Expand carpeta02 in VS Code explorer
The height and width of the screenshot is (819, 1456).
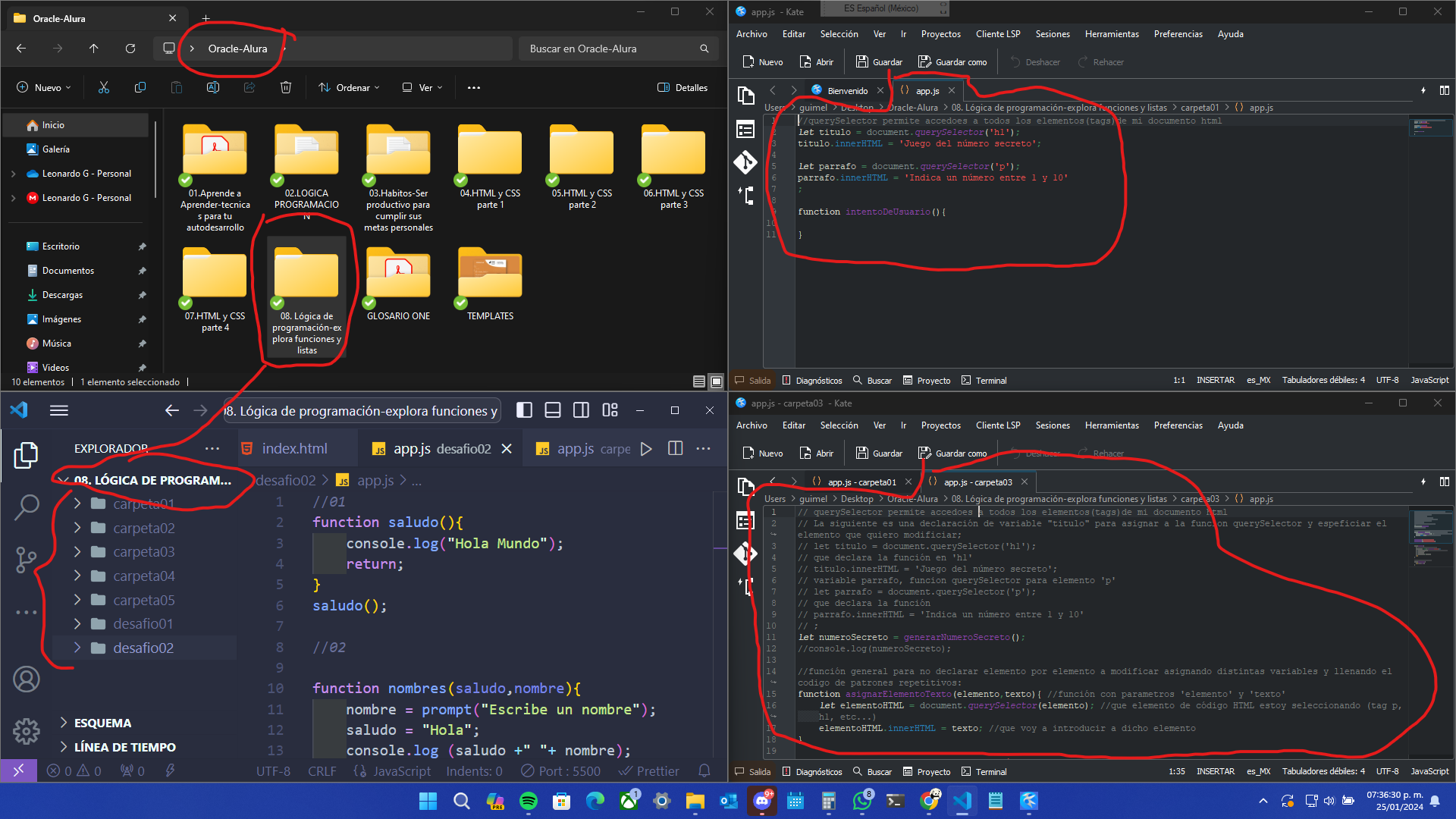(x=144, y=528)
